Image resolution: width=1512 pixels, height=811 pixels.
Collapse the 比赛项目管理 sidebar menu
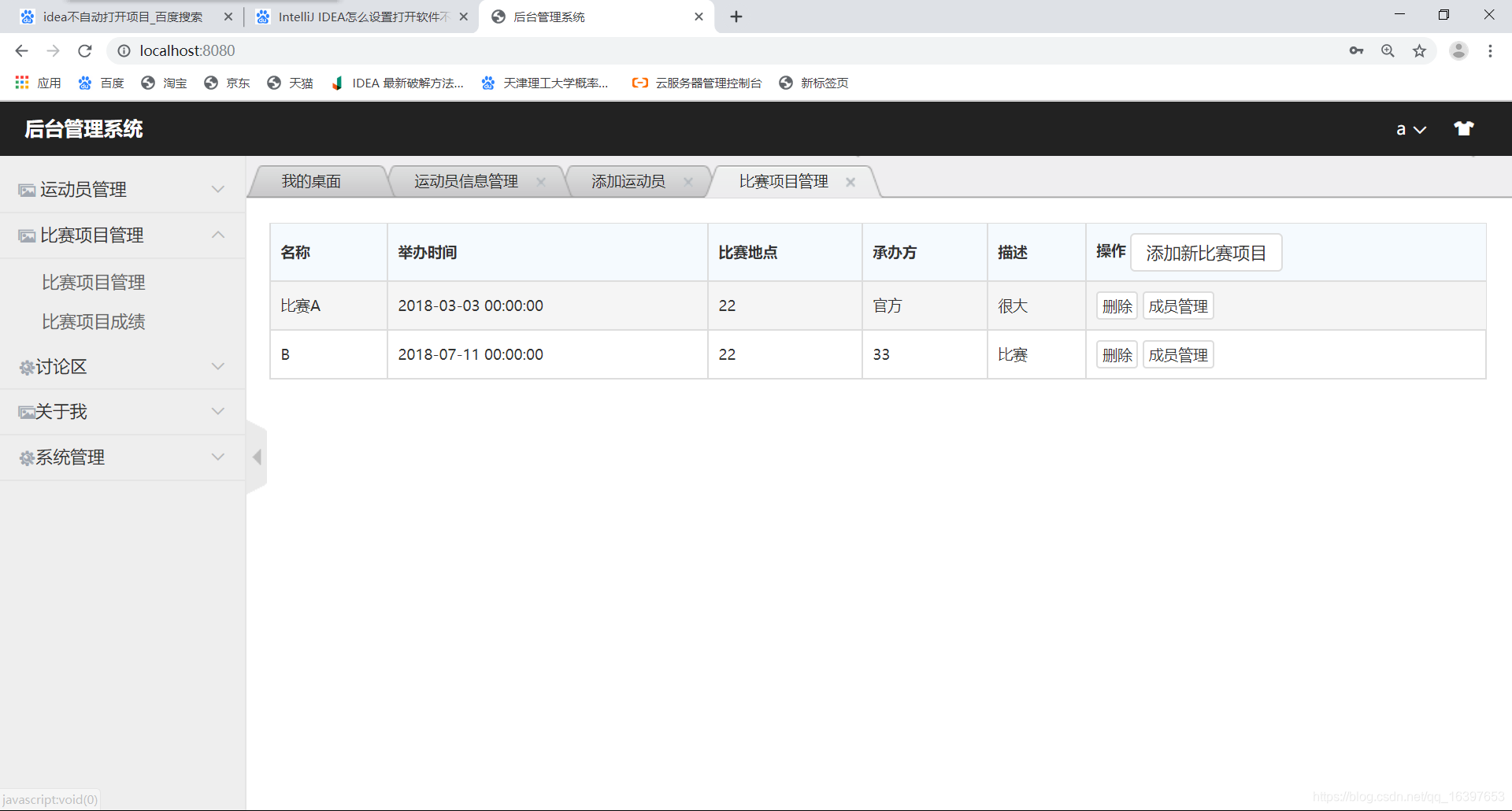point(123,235)
